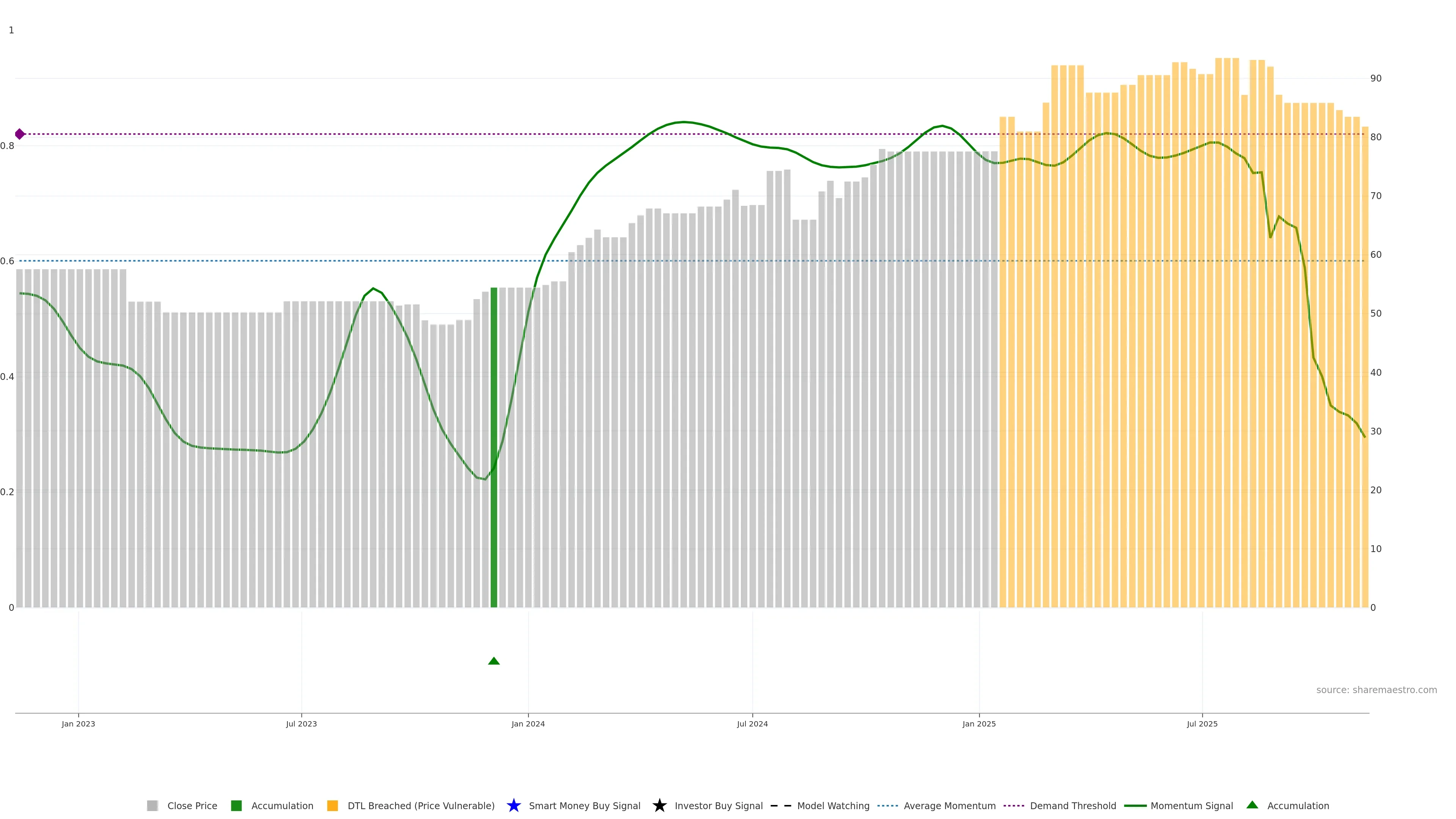Click the purple Demand Threshold legend line
The height and width of the screenshot is (819, 1456).
[x=1014, y=805]
